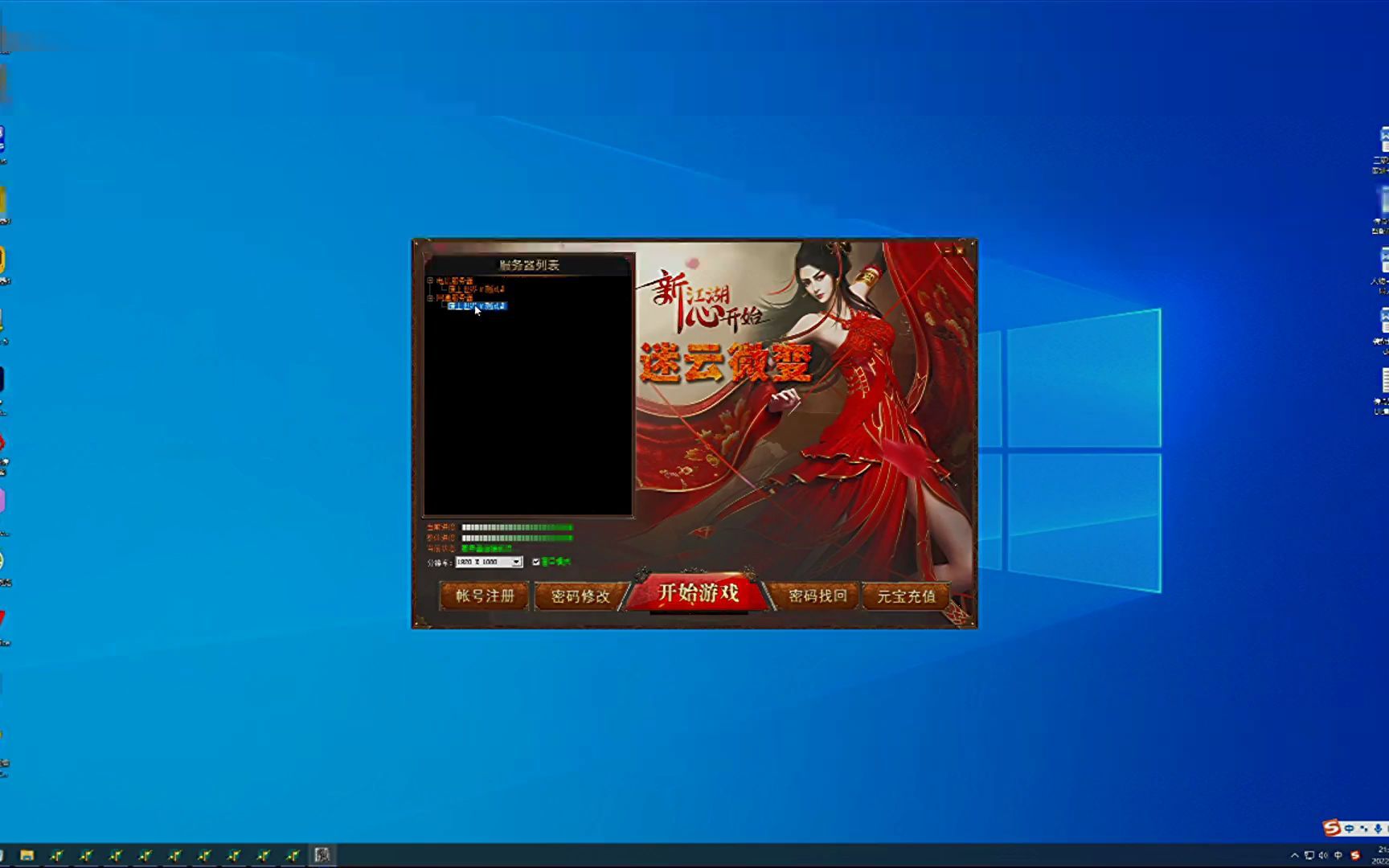Click the 密码修改 change password button

coord(580,596)
